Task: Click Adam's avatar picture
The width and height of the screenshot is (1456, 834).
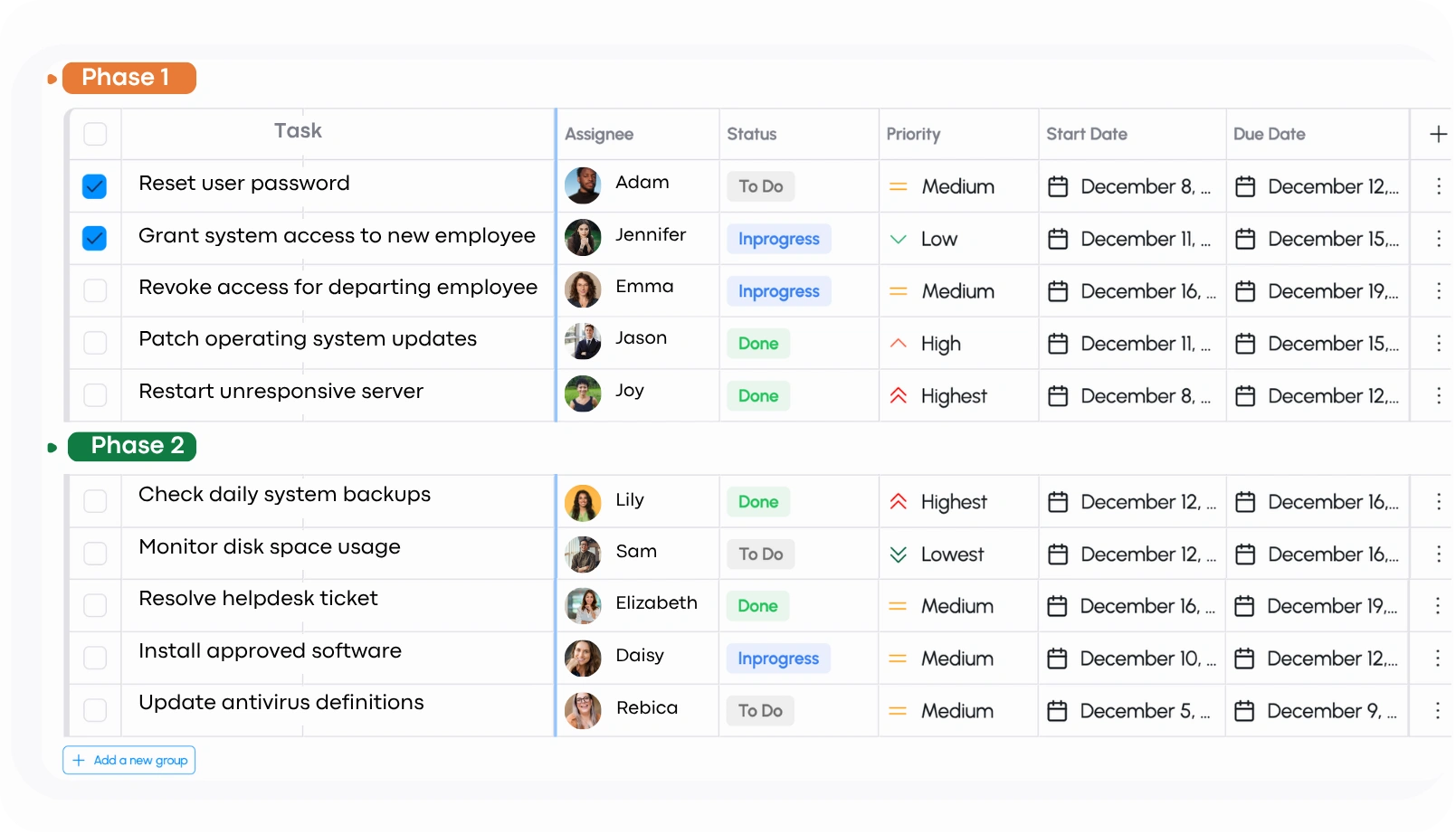Action: 583,185
